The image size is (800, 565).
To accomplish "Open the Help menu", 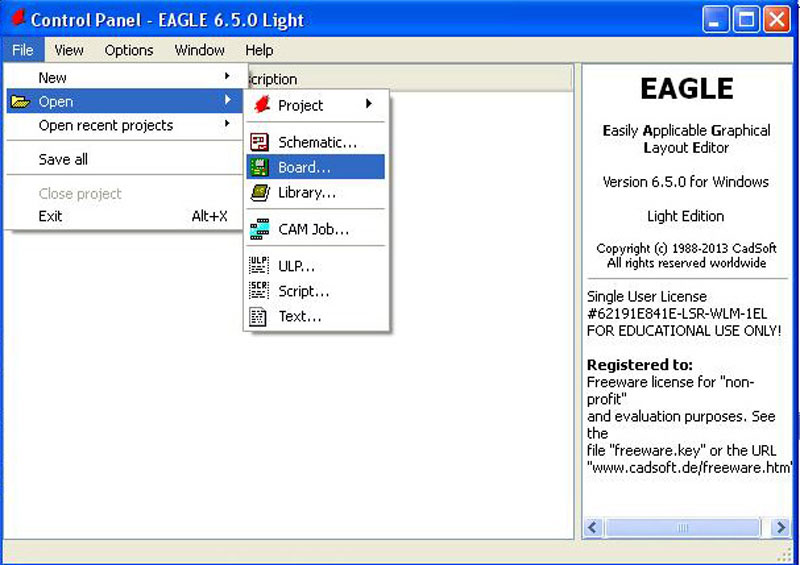I will point(259,50).
